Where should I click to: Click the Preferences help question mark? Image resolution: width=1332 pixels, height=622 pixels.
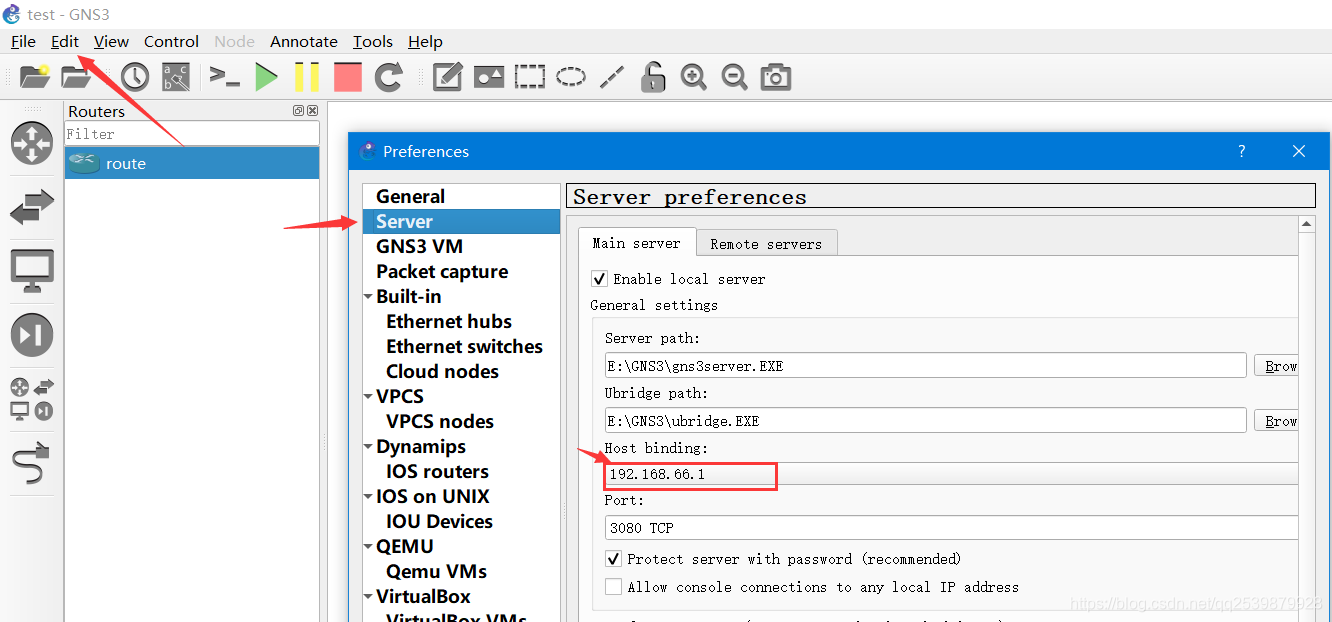click(1242, 151)
